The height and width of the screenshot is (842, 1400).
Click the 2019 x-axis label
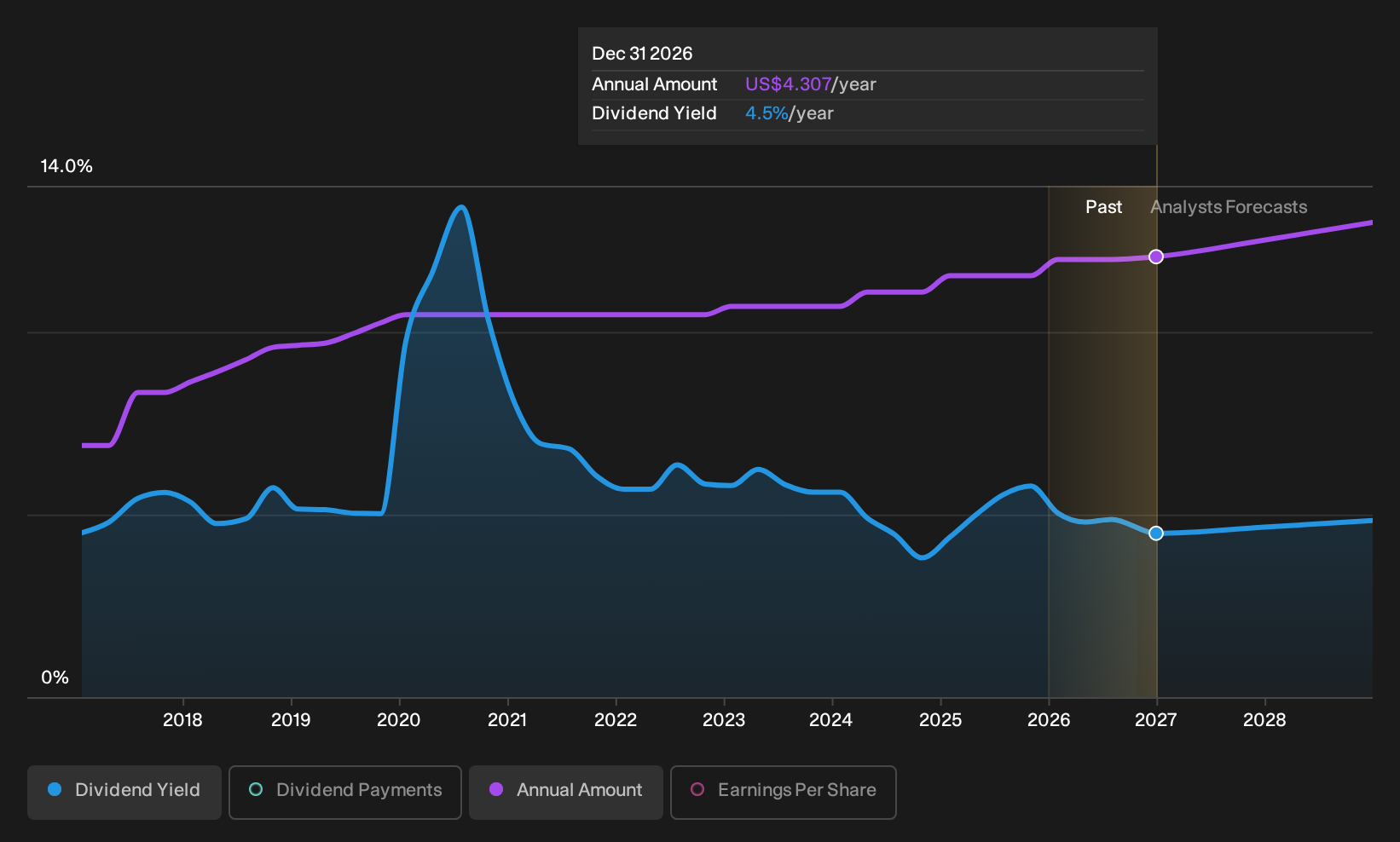(x=291, y=720)
